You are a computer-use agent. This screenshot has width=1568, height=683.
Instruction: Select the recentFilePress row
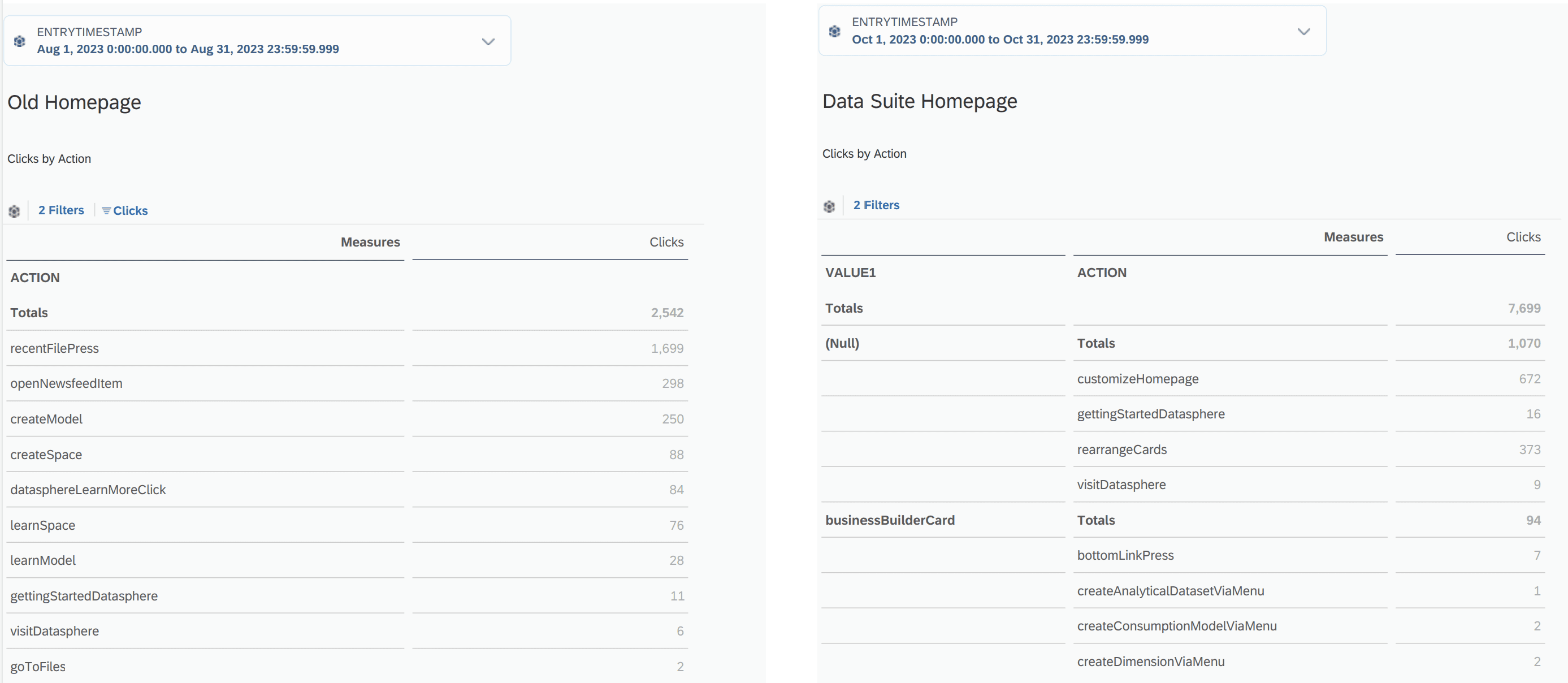54,348
